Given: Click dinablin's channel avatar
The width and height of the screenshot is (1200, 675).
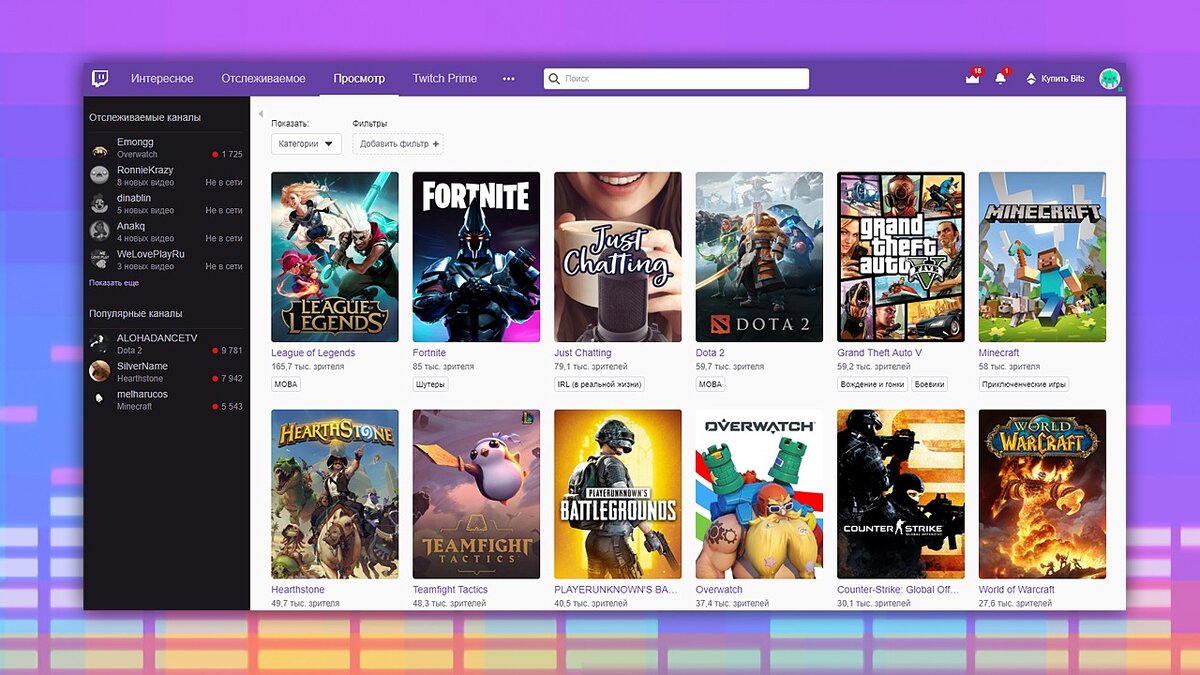Looking at the screenshot, I should 99,203.
